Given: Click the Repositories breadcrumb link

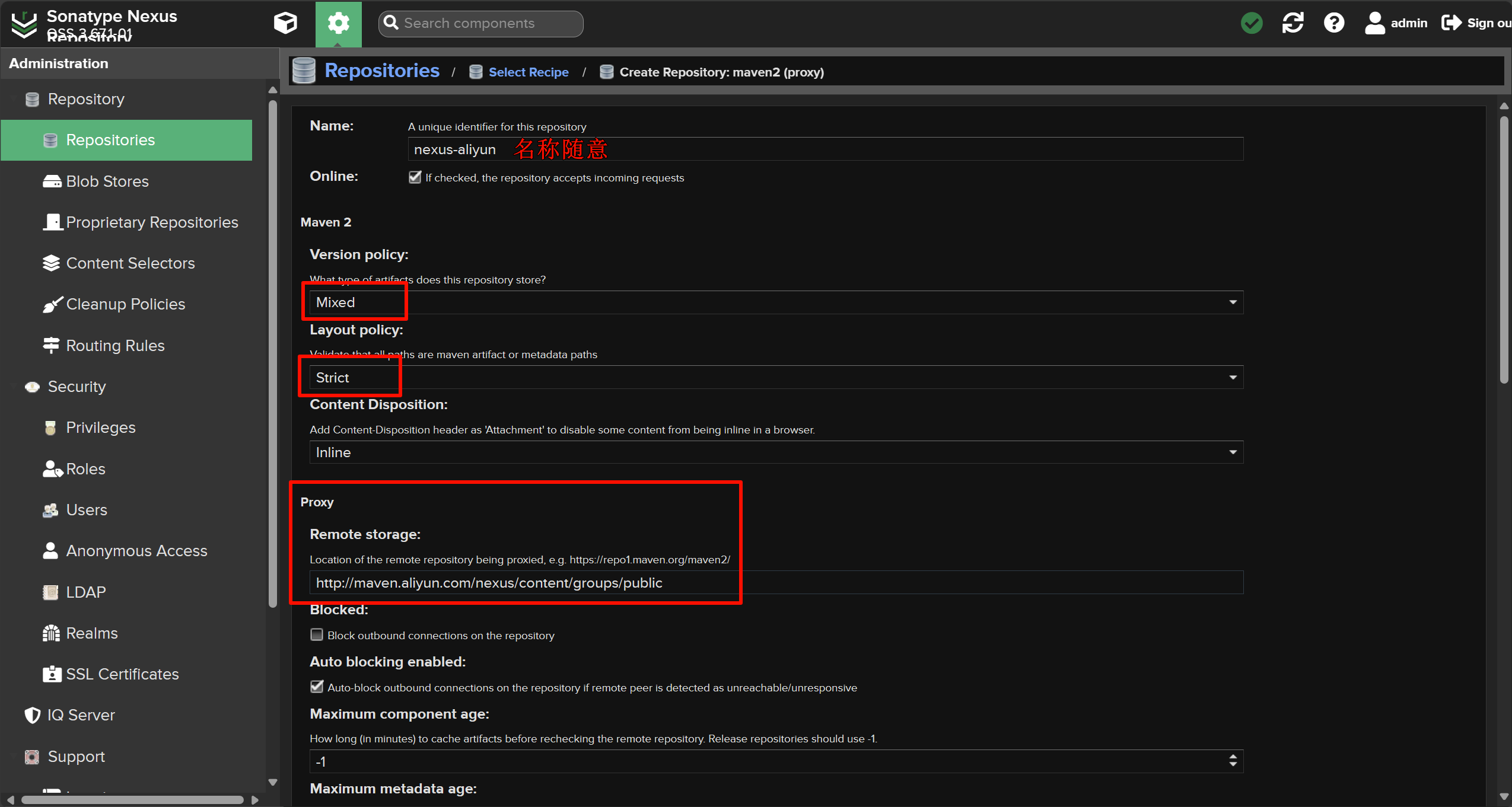Looking at the screenshot, I should (x=381, y=71).
